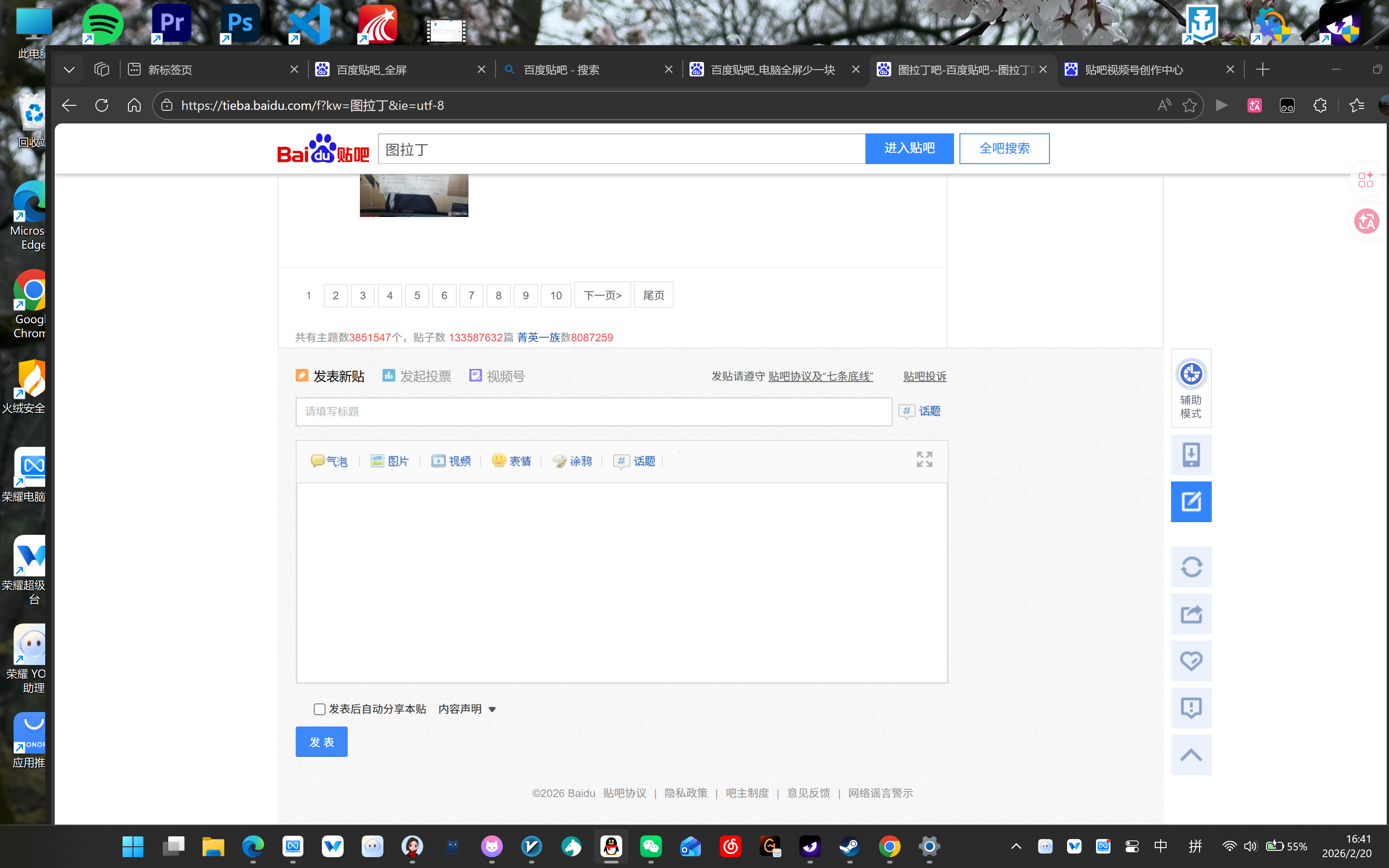Click the browser back arrow
The image size is (1389, 868).
pyautogui.click(x=69, y=106)
